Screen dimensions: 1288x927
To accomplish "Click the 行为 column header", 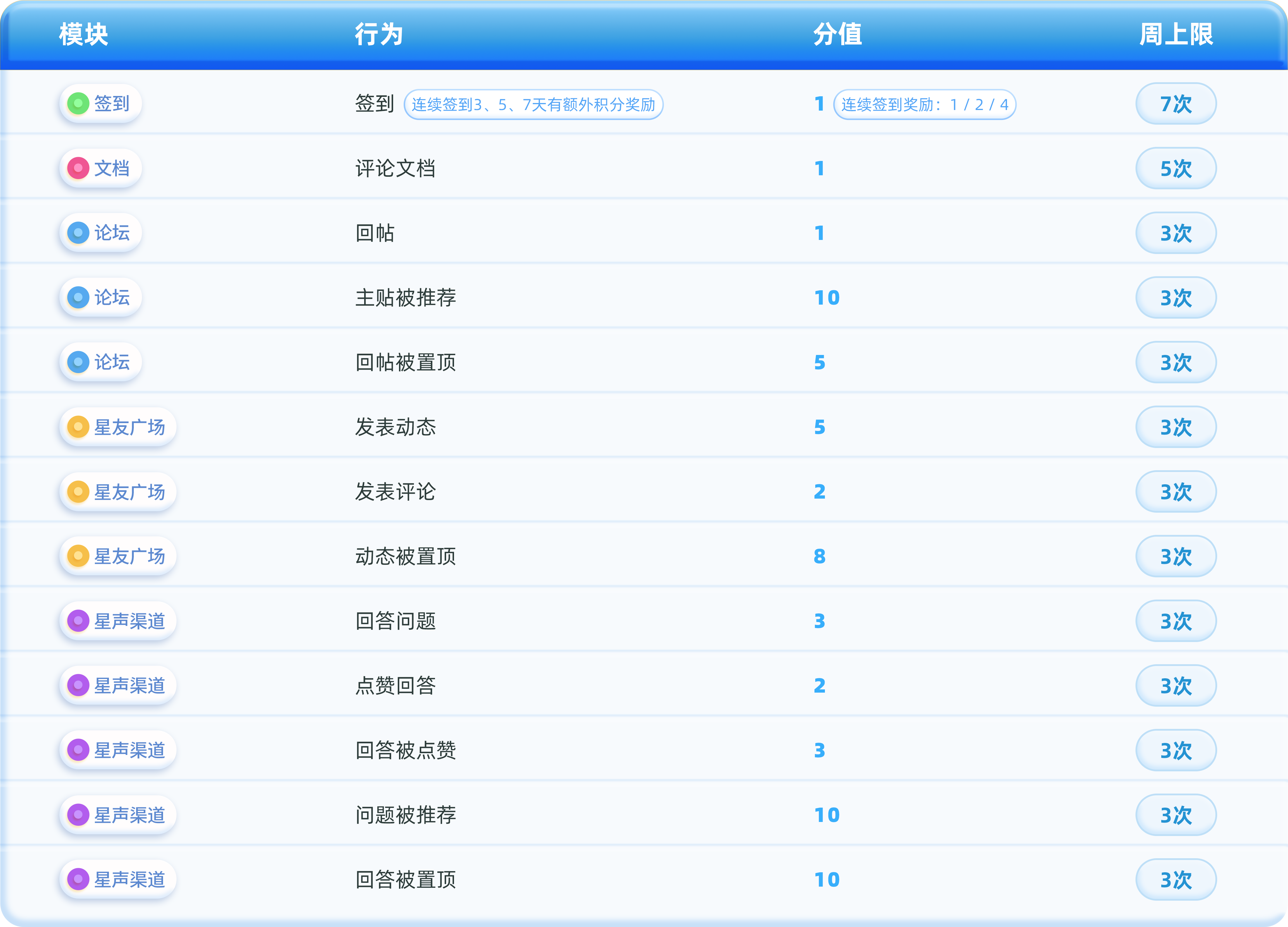I will point(379,34).
